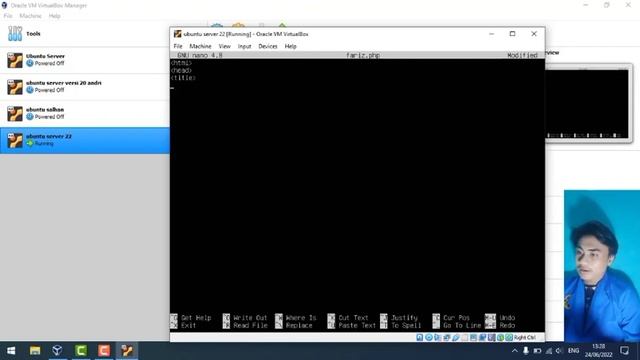This screenshot has height=360, width=640.
Task: Open the Devices menu in the VM window
Action: point(268,46)
